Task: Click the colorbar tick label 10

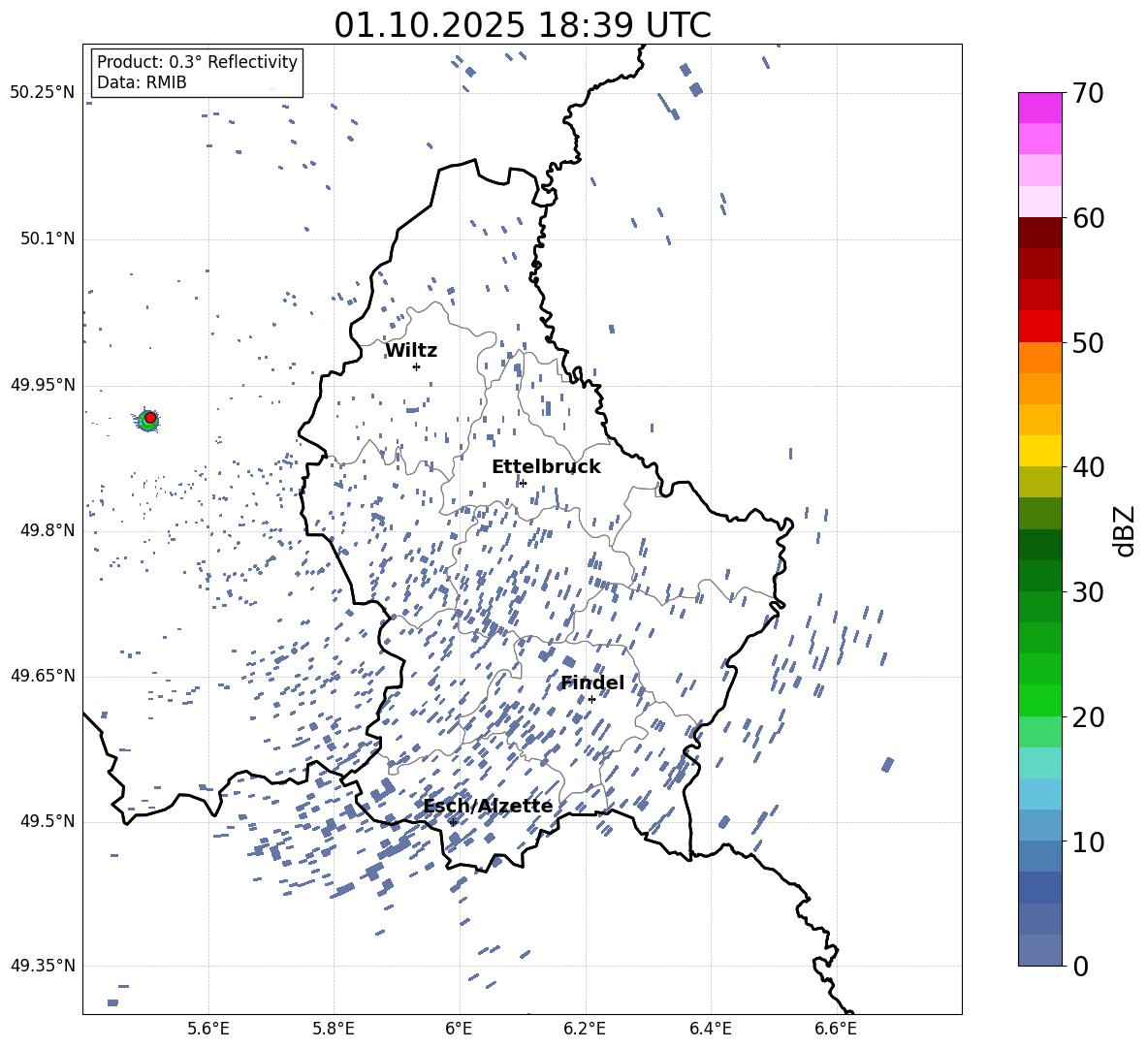Action: point(1088,842)
